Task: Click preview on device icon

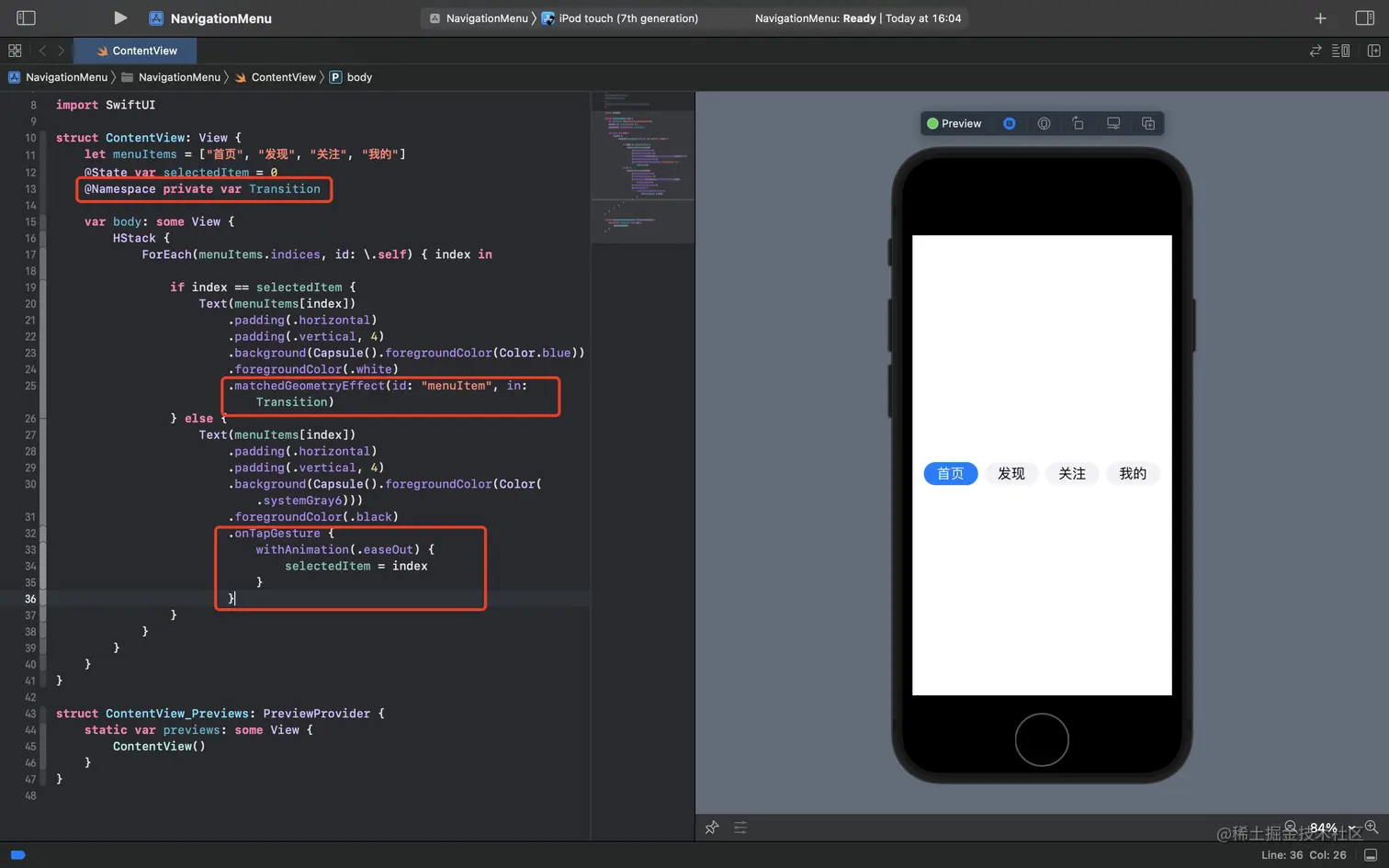Action: coord(1044,123)
